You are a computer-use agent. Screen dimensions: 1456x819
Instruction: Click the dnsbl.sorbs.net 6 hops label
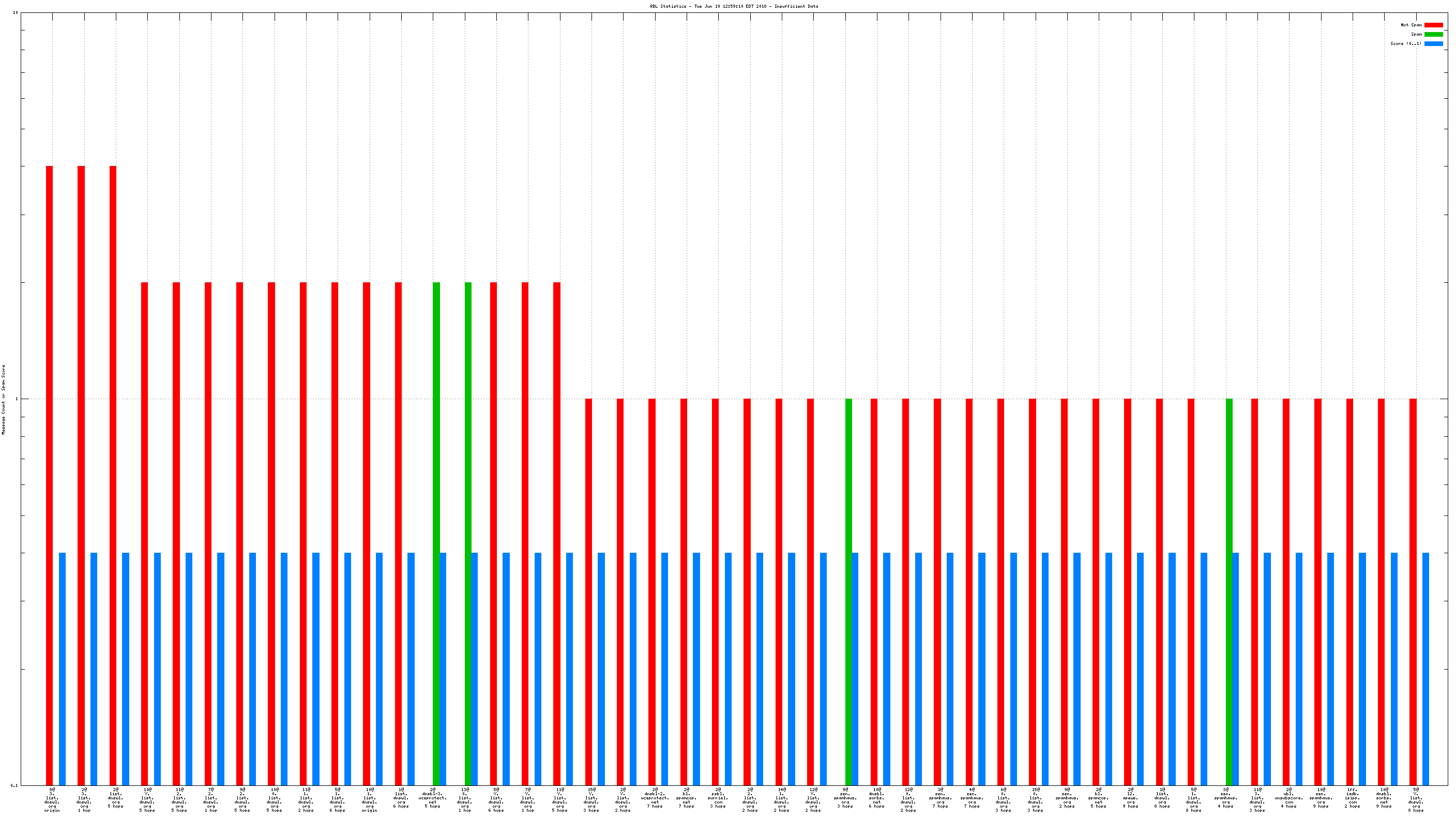click(x=877, y=799)
